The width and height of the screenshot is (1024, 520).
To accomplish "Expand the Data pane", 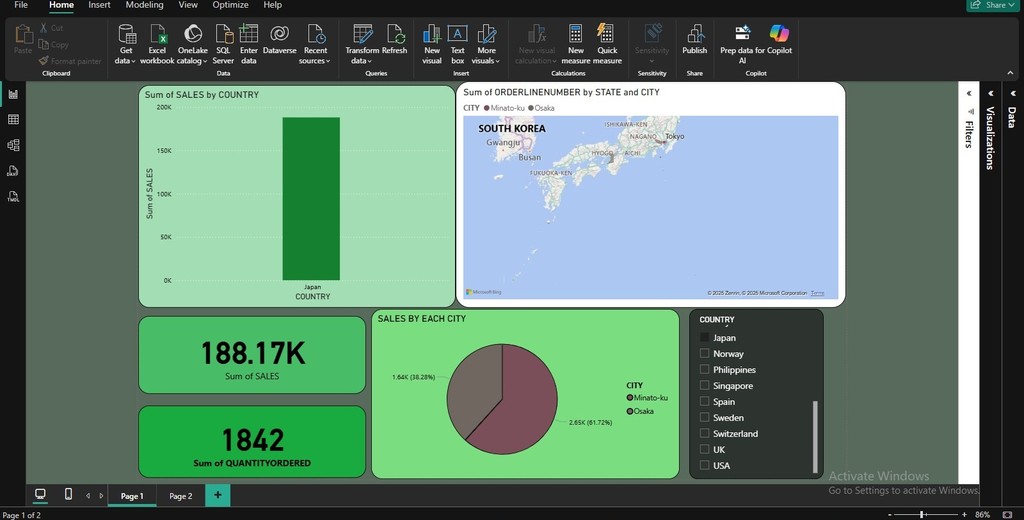I will (1012, 93).
